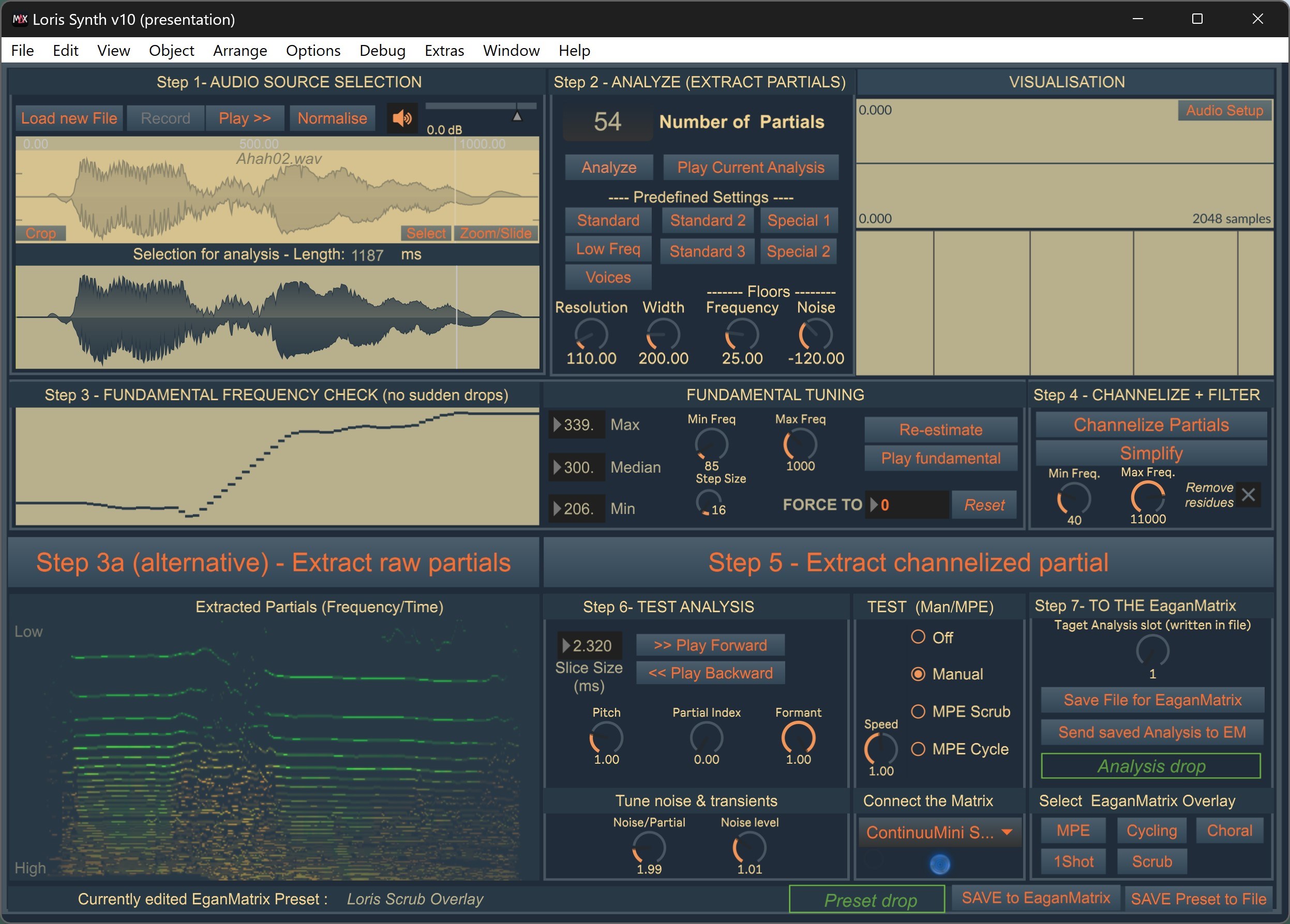Click the volume gain slider handle
This screenshot has width=1290, height=924.
(x=517, y=116)
